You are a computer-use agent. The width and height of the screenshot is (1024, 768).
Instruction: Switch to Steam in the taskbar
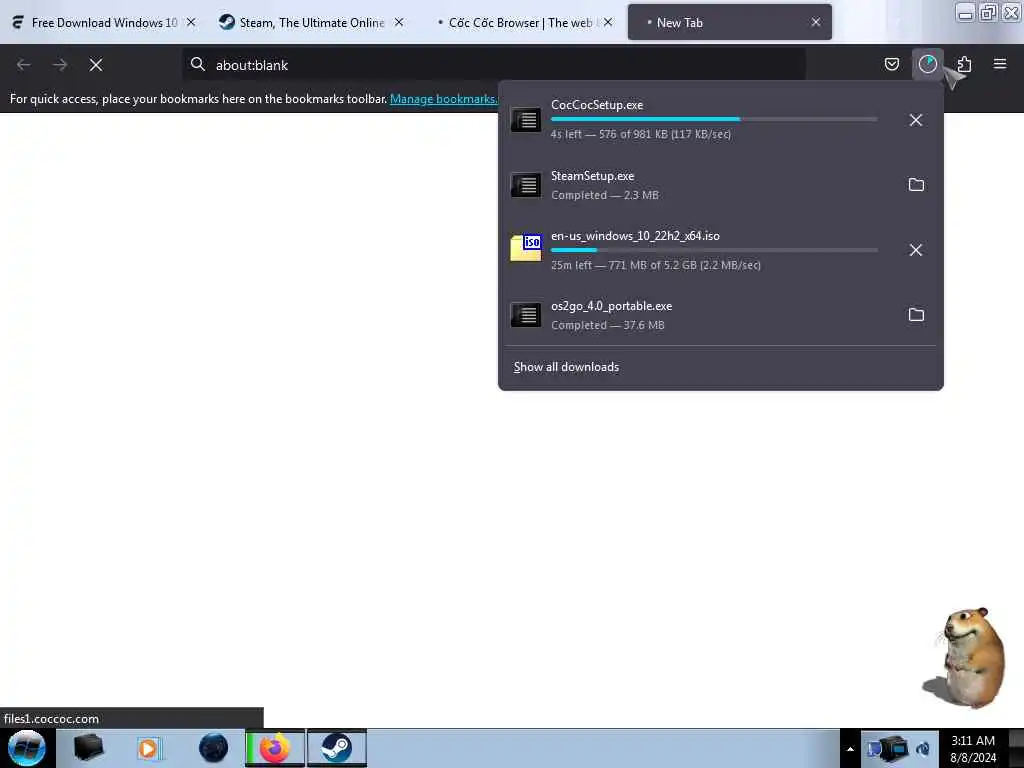[336, 748]
